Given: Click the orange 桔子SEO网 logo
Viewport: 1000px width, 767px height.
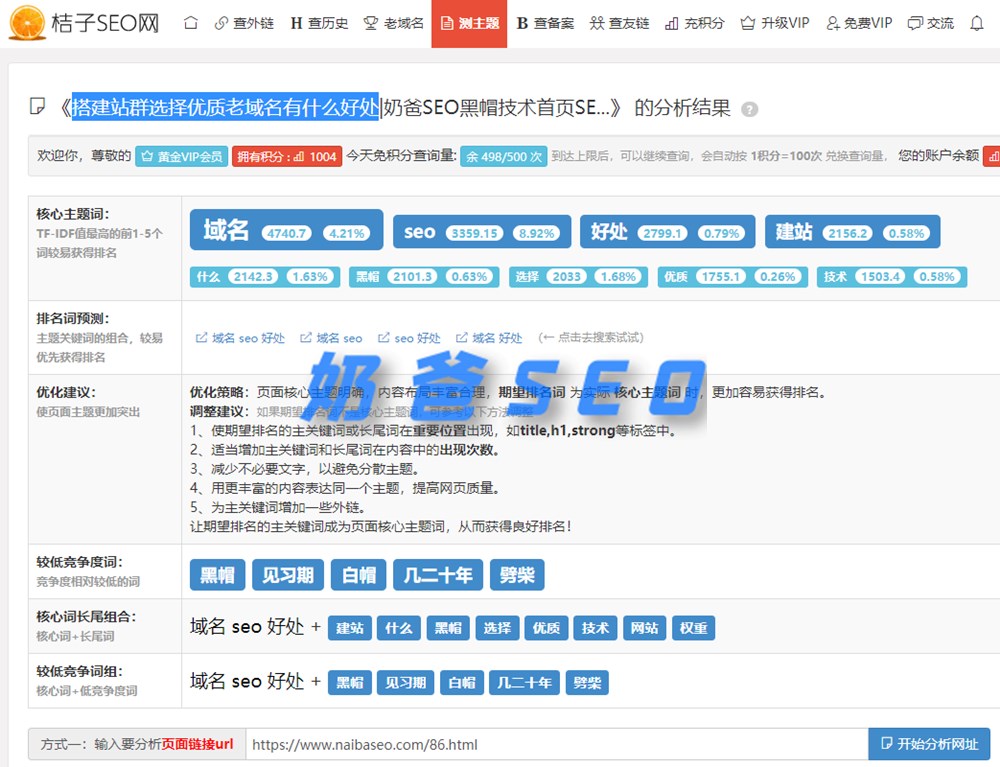Looking at the screenshot, I should (x=84, y=23).
